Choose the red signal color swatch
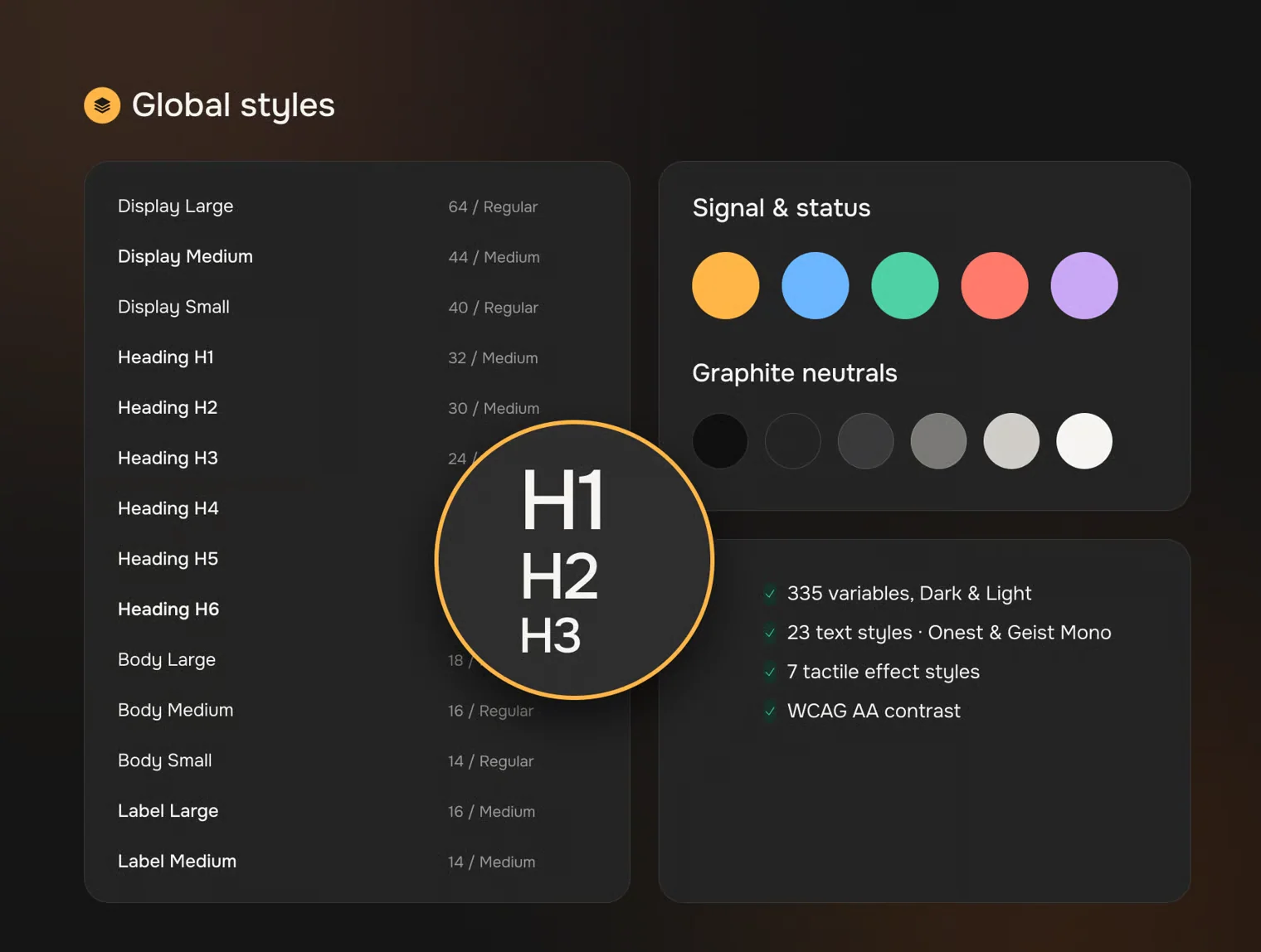 pos(995,285)
